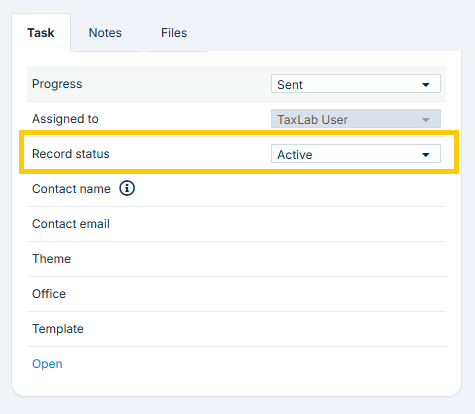Switch to the Files tab
The image size is (475, 414).
174,33
